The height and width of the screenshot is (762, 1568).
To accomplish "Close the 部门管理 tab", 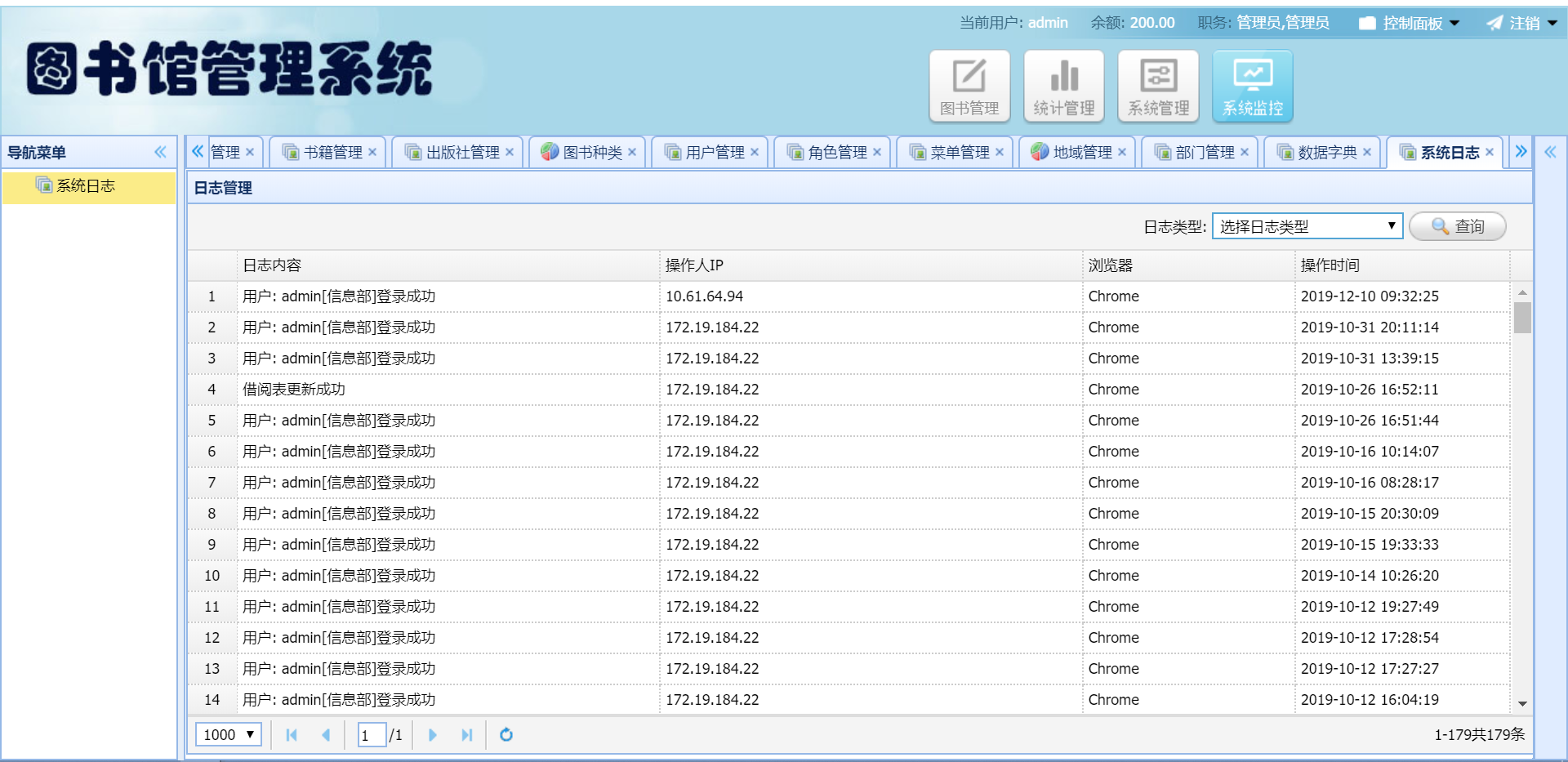I will (1245, 152).
